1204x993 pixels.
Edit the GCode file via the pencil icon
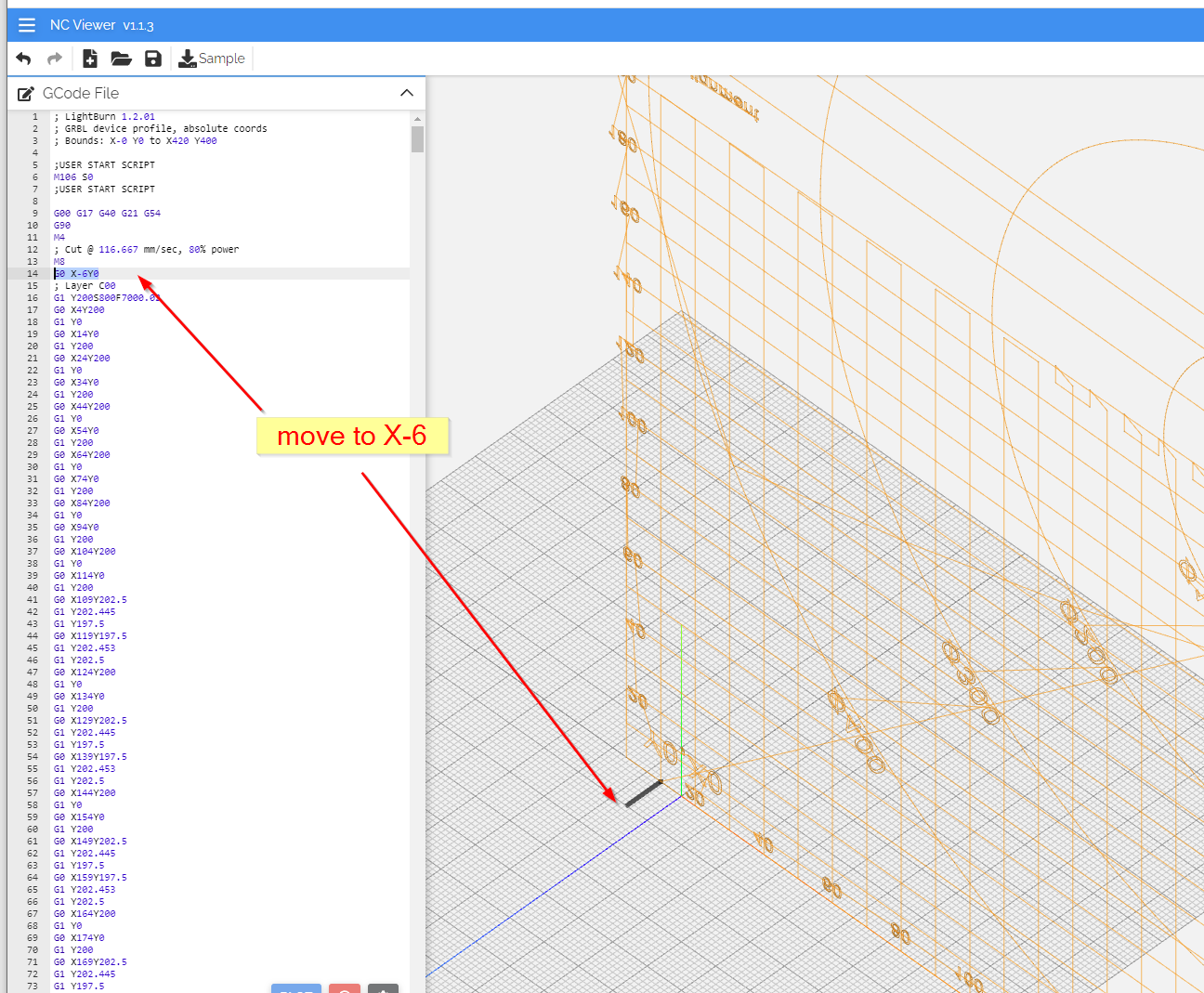[26, 93]
